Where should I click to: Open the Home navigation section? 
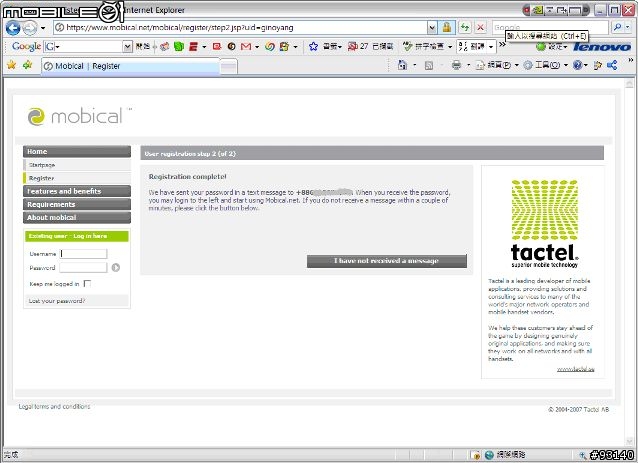click(77, 151)
